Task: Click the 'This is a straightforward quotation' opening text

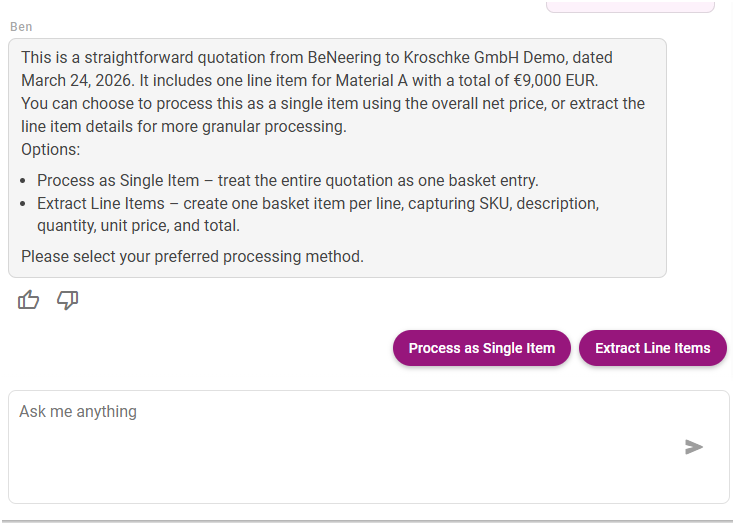Action: 150,58
